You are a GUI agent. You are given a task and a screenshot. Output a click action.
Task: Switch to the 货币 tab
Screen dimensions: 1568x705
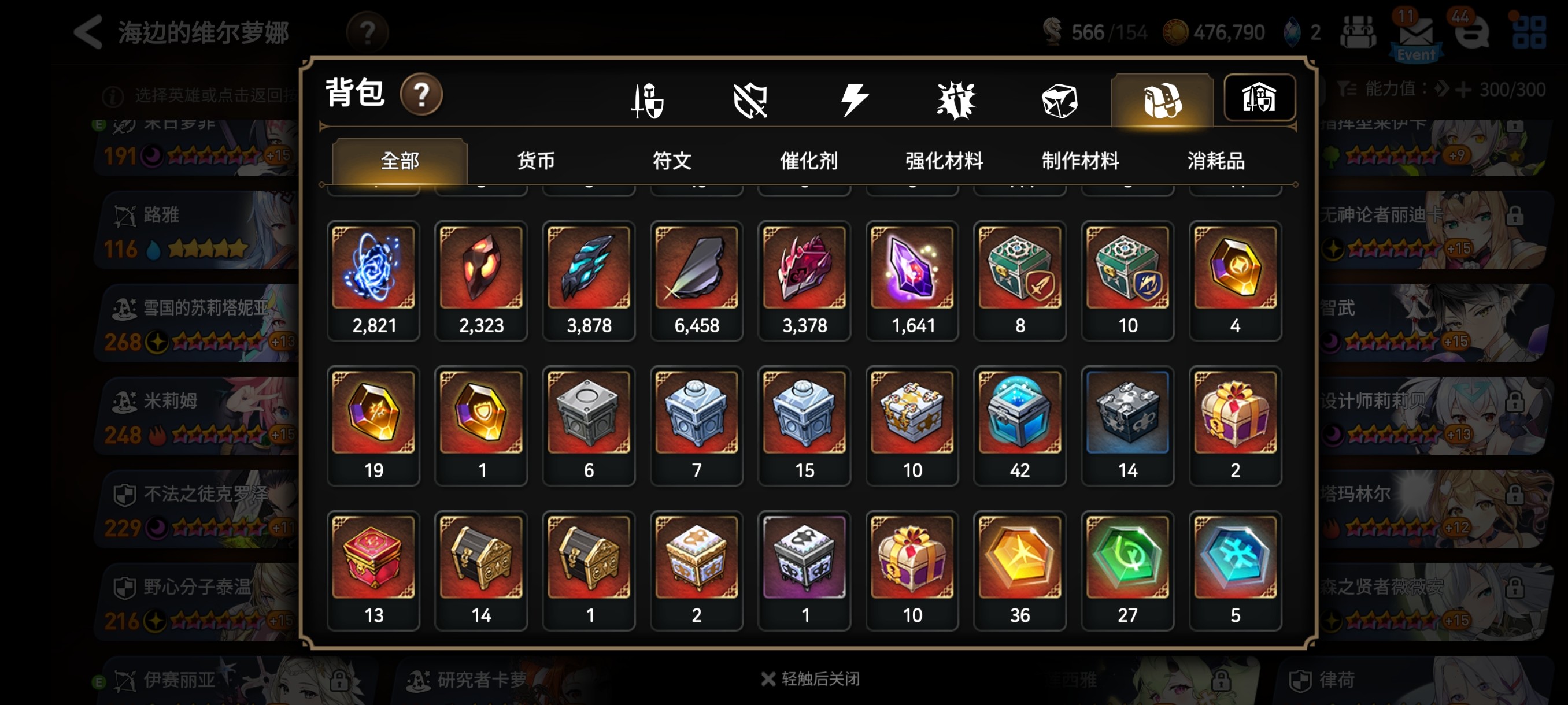pyautogui.click(x=535, y=161)
